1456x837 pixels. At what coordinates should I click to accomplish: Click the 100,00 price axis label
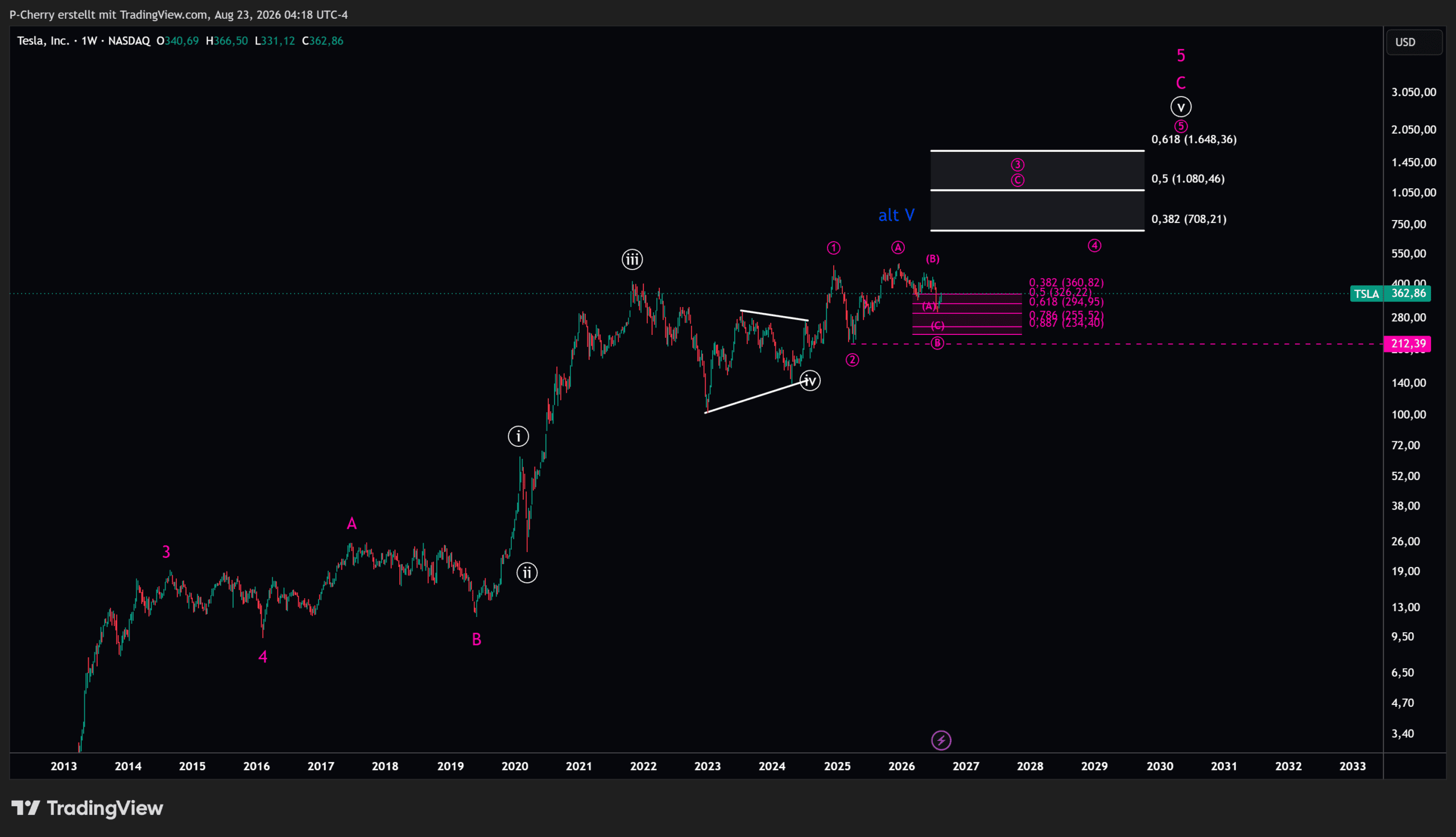(x=1409, y=415)
